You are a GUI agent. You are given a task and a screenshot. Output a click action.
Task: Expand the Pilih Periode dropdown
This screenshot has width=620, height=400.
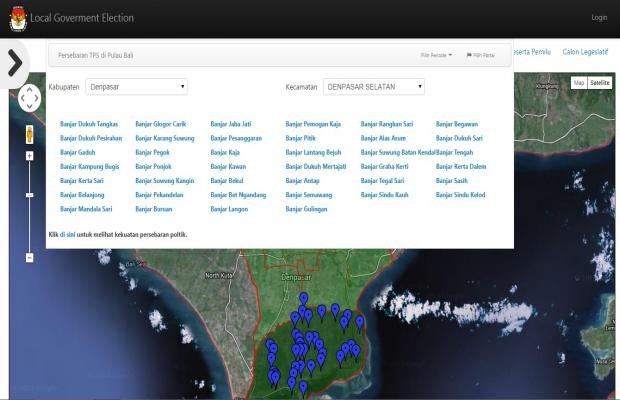(x=436, y=55)
